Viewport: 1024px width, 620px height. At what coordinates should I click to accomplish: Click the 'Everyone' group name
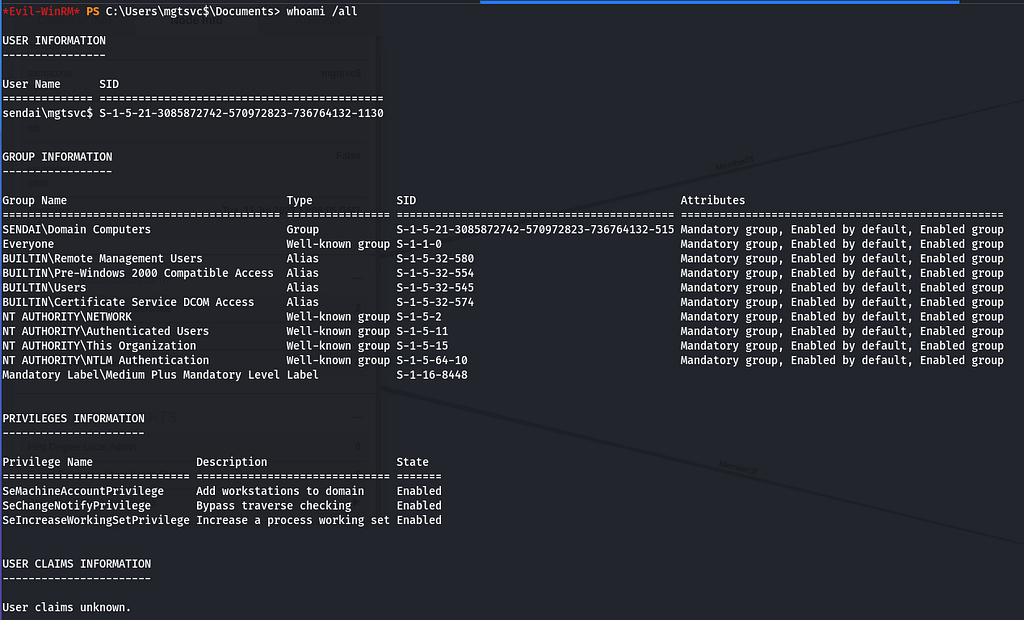coord(28,244)
